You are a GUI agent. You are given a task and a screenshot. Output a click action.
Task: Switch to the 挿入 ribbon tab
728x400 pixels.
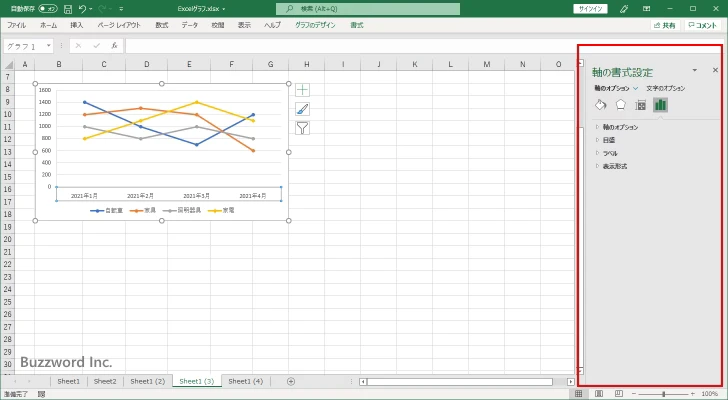click(77, 25)
